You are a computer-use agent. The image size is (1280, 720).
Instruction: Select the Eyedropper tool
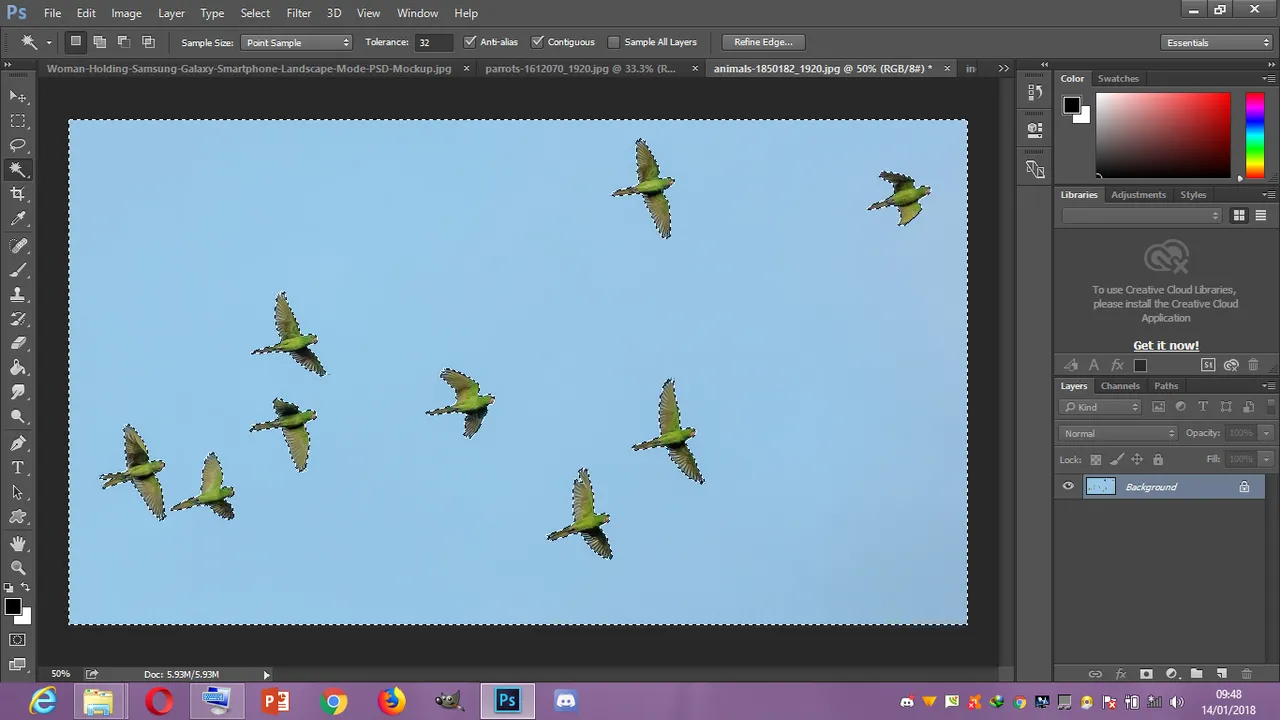click(x=18, y=219)
